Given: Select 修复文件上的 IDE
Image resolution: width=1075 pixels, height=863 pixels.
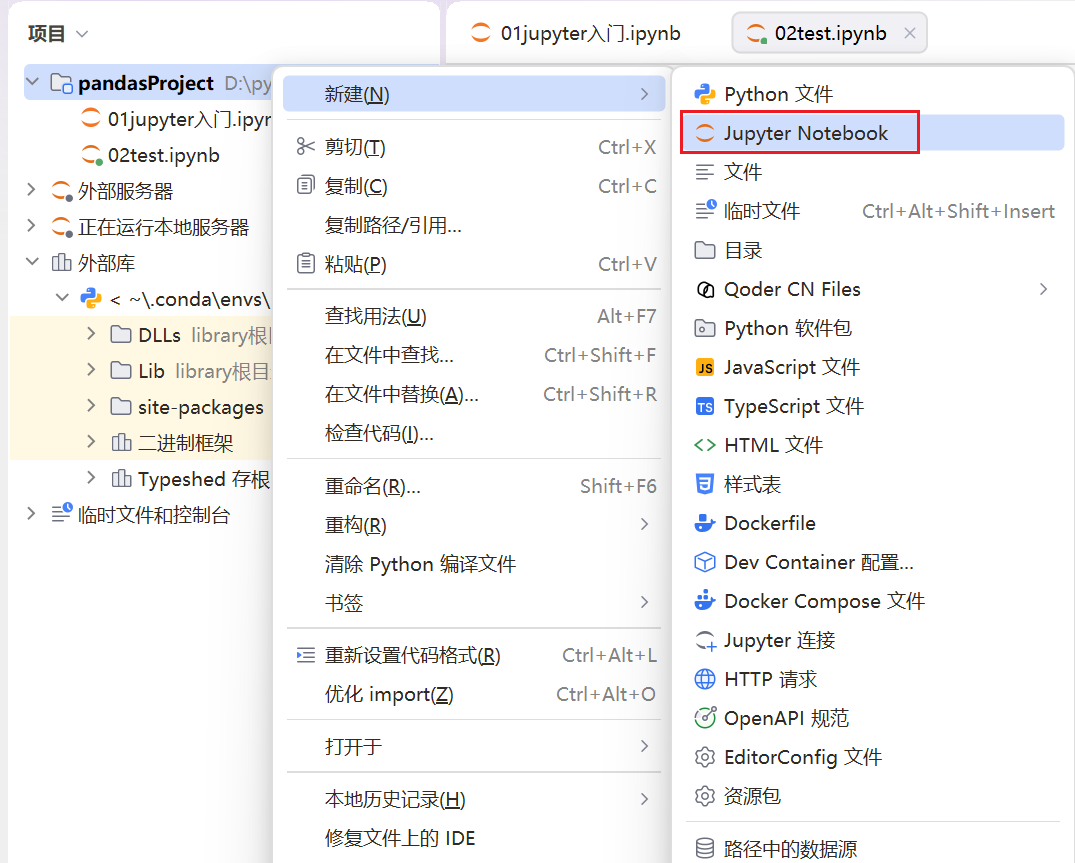Looking at the screenshot, I should tap(474, 838).
